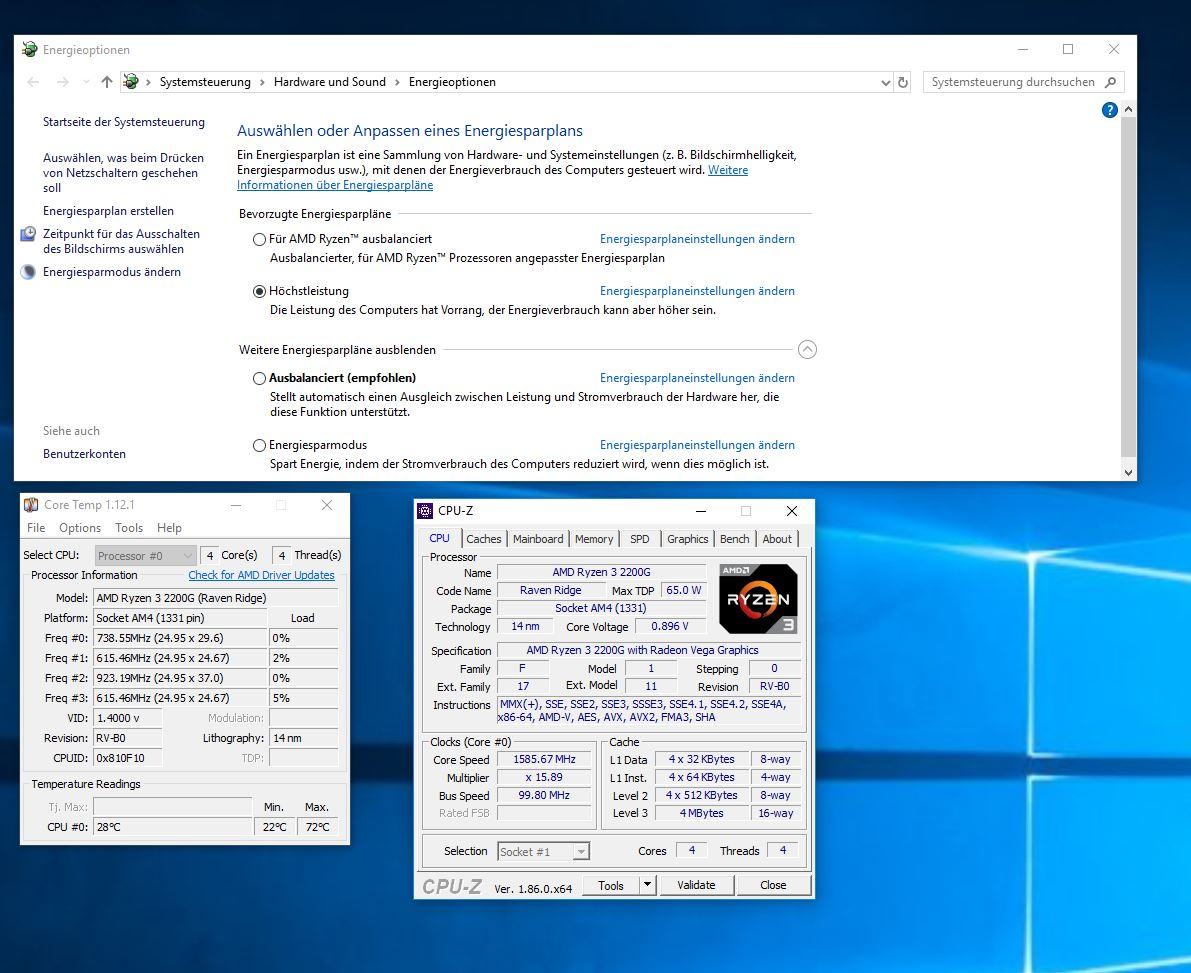Click the moon icon beside Energiesparmodus ändern
Viewport: 1191px width, 973px height.
(x=28, y=272)
